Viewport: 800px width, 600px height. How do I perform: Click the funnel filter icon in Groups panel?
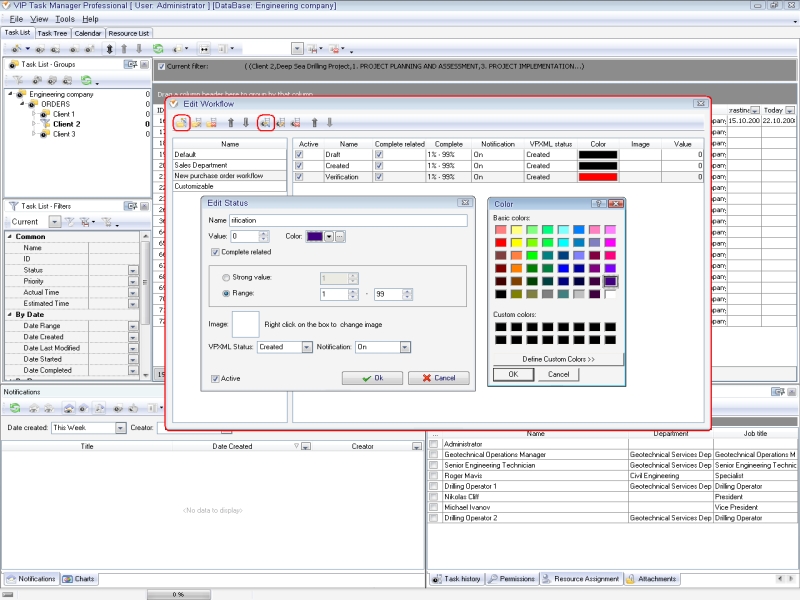(x=18, y=80)
